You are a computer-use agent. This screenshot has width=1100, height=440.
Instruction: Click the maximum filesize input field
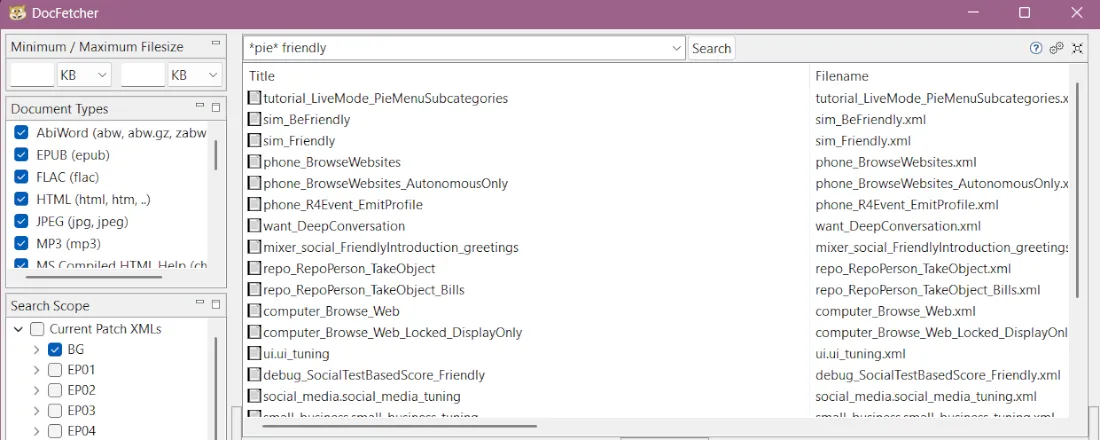[x=142, y=75]
